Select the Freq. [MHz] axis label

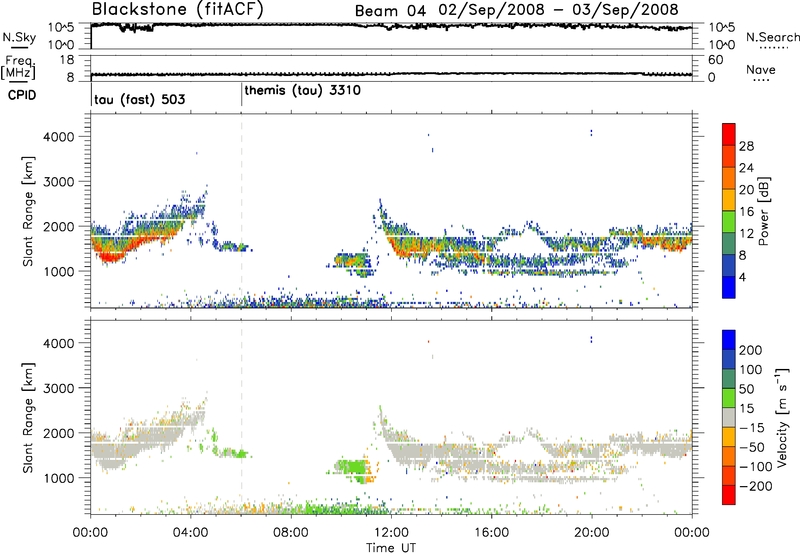(18, 68)
